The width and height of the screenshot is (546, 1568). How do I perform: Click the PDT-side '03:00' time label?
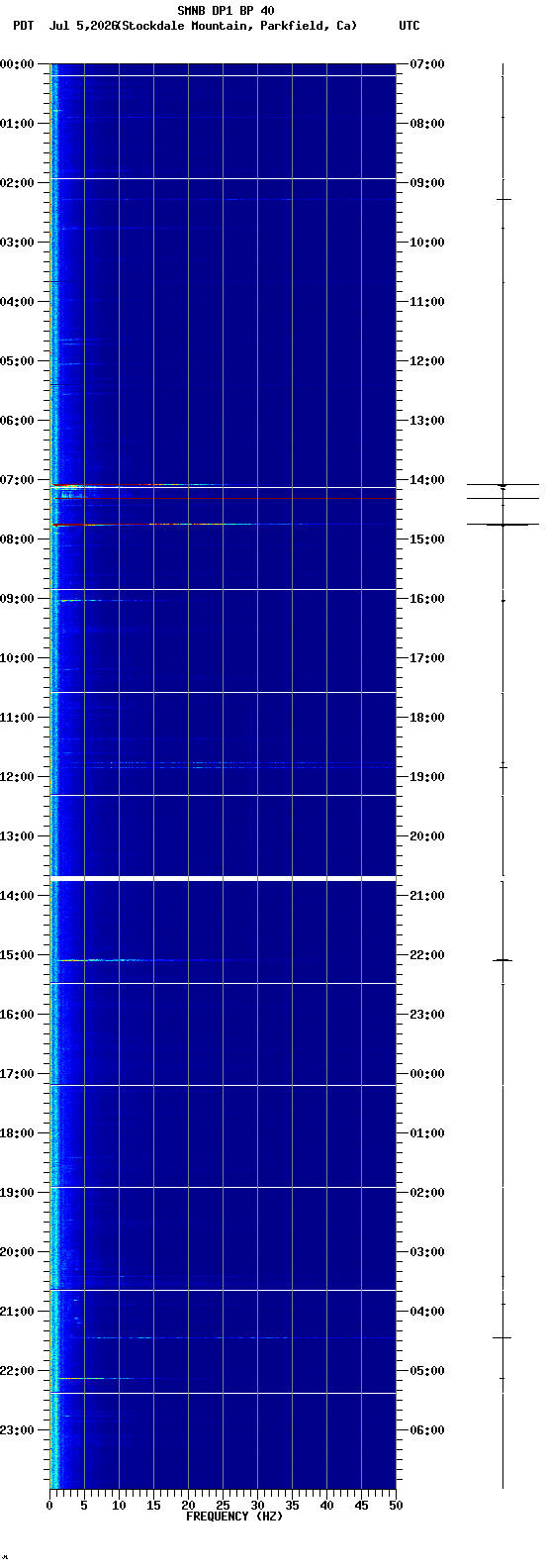(17, 243)
